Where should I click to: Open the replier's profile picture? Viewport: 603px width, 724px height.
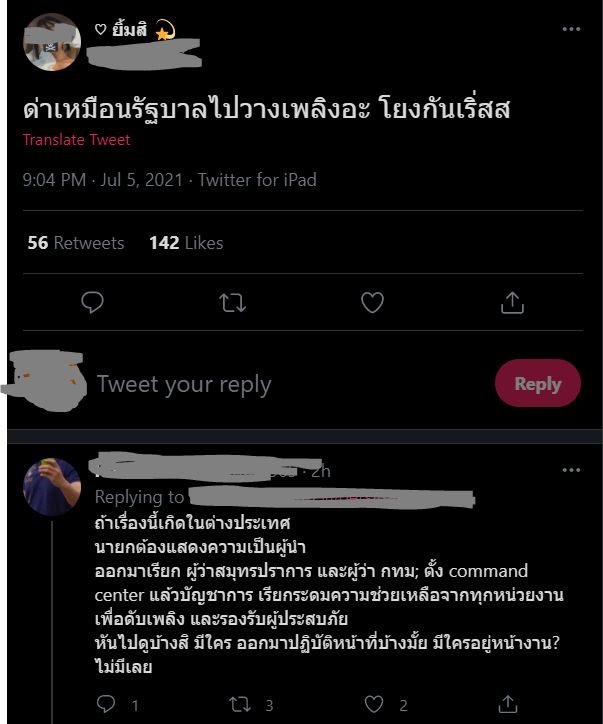click(x=51, y=487)
